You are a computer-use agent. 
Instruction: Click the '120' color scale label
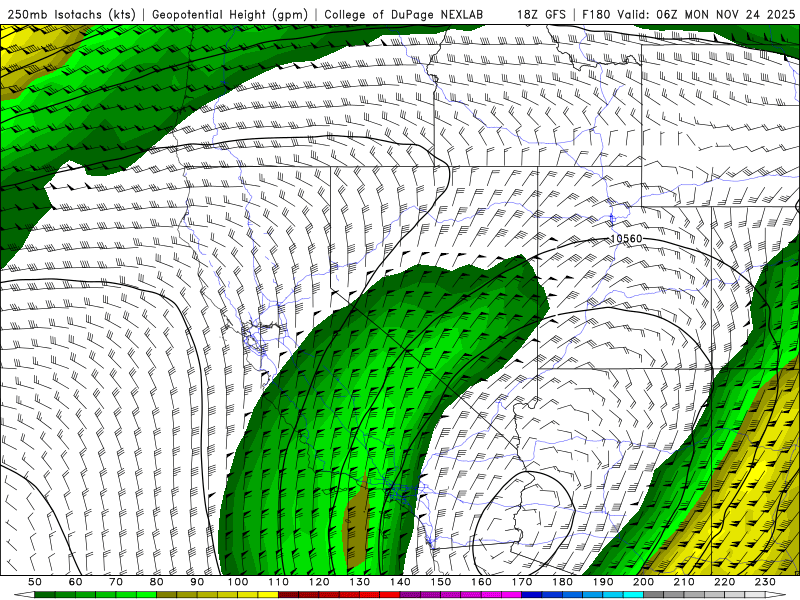click(x=319, y=582)
